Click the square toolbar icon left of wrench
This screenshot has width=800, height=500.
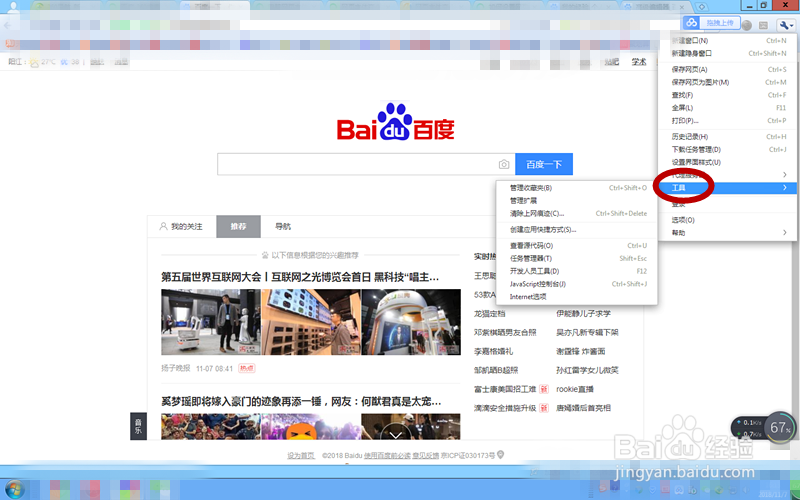point(763,25)
